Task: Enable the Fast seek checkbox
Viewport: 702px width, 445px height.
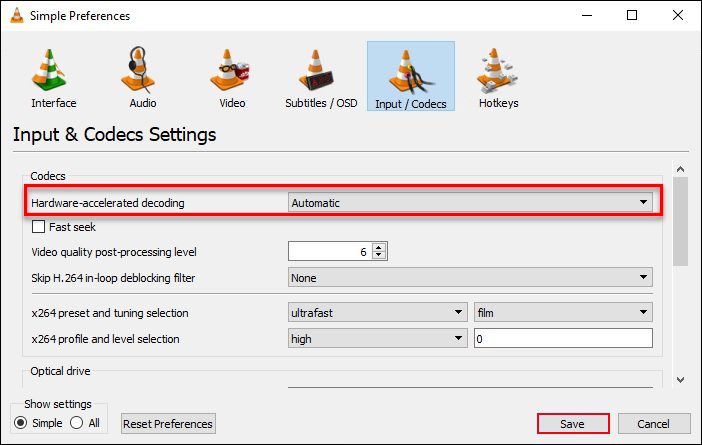Action: (x=38, y=227)
